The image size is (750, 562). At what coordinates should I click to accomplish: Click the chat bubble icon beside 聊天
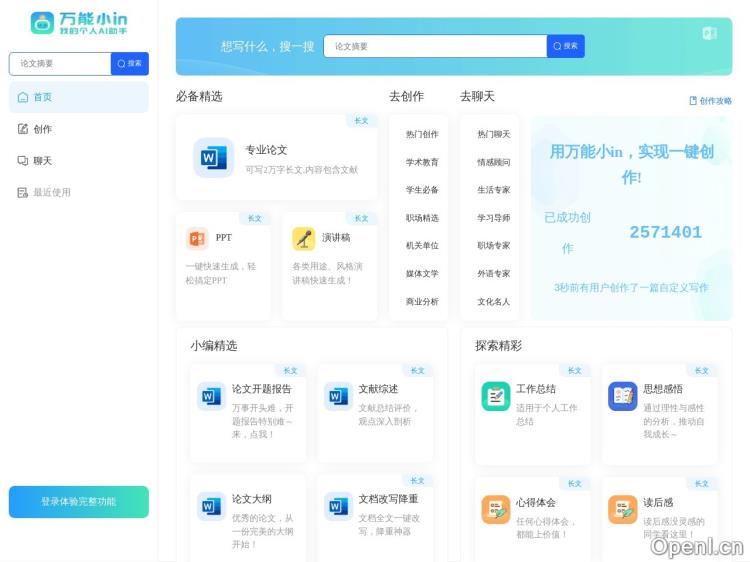22,161
